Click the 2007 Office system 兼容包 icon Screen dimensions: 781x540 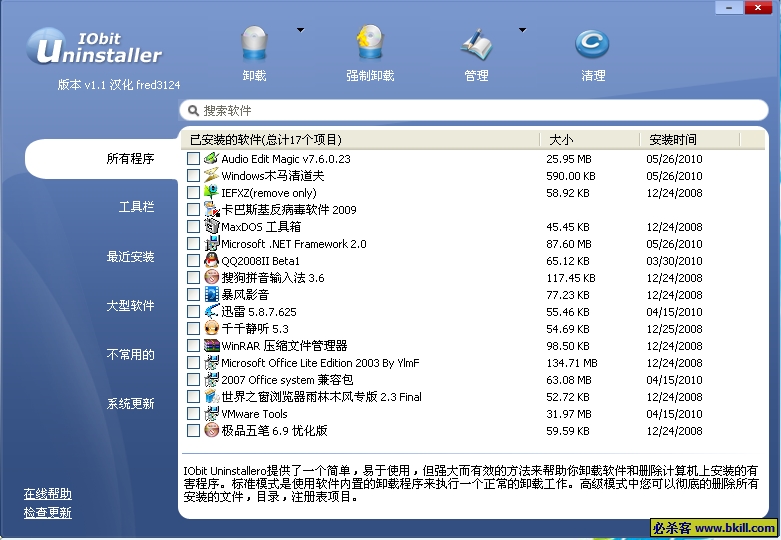pos(212,379)
